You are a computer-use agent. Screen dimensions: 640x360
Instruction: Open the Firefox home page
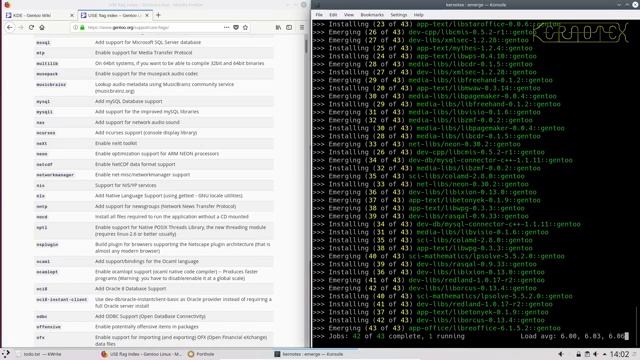coord(42,27)
